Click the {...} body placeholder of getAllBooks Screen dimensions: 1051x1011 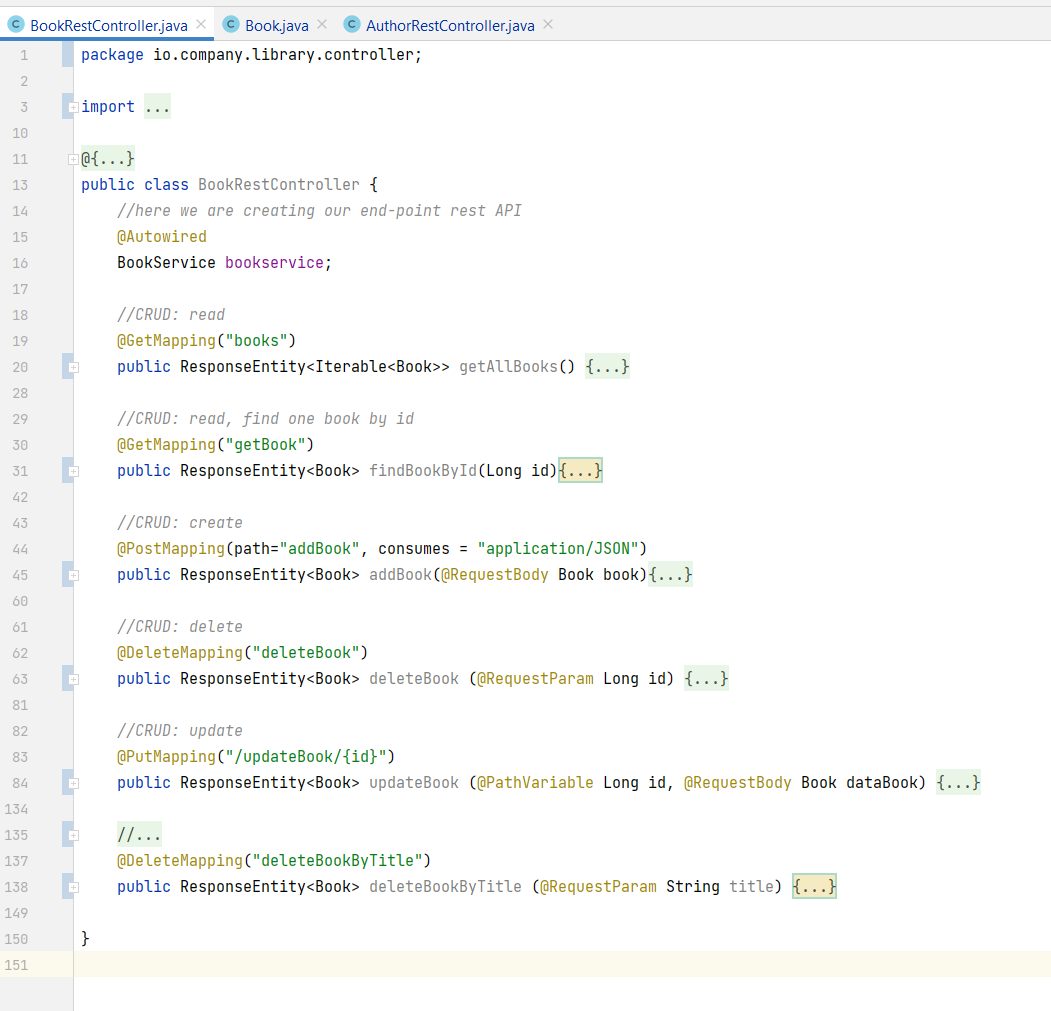coord(607,367)
